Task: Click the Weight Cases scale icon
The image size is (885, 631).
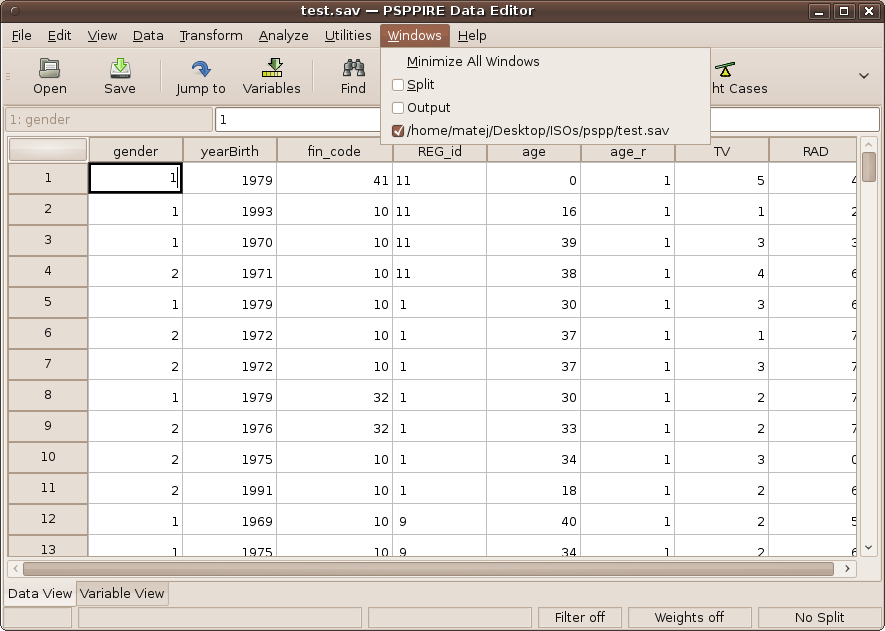Action: (725, 69)
